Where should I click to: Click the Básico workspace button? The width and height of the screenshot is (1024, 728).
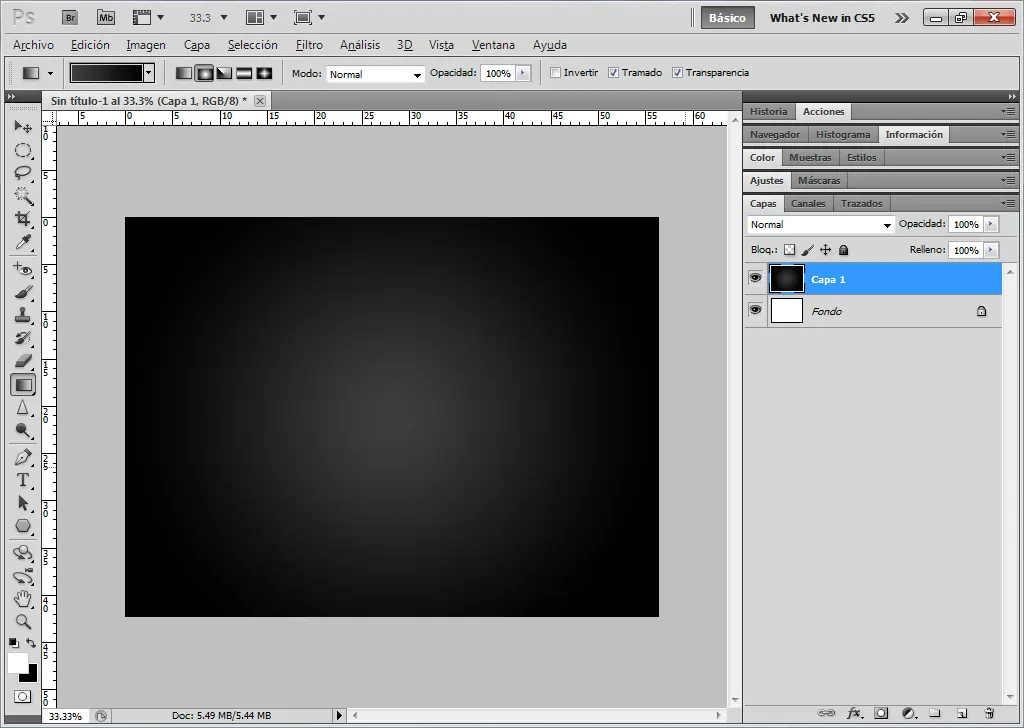pyautogui.click(x=727, y=17)
